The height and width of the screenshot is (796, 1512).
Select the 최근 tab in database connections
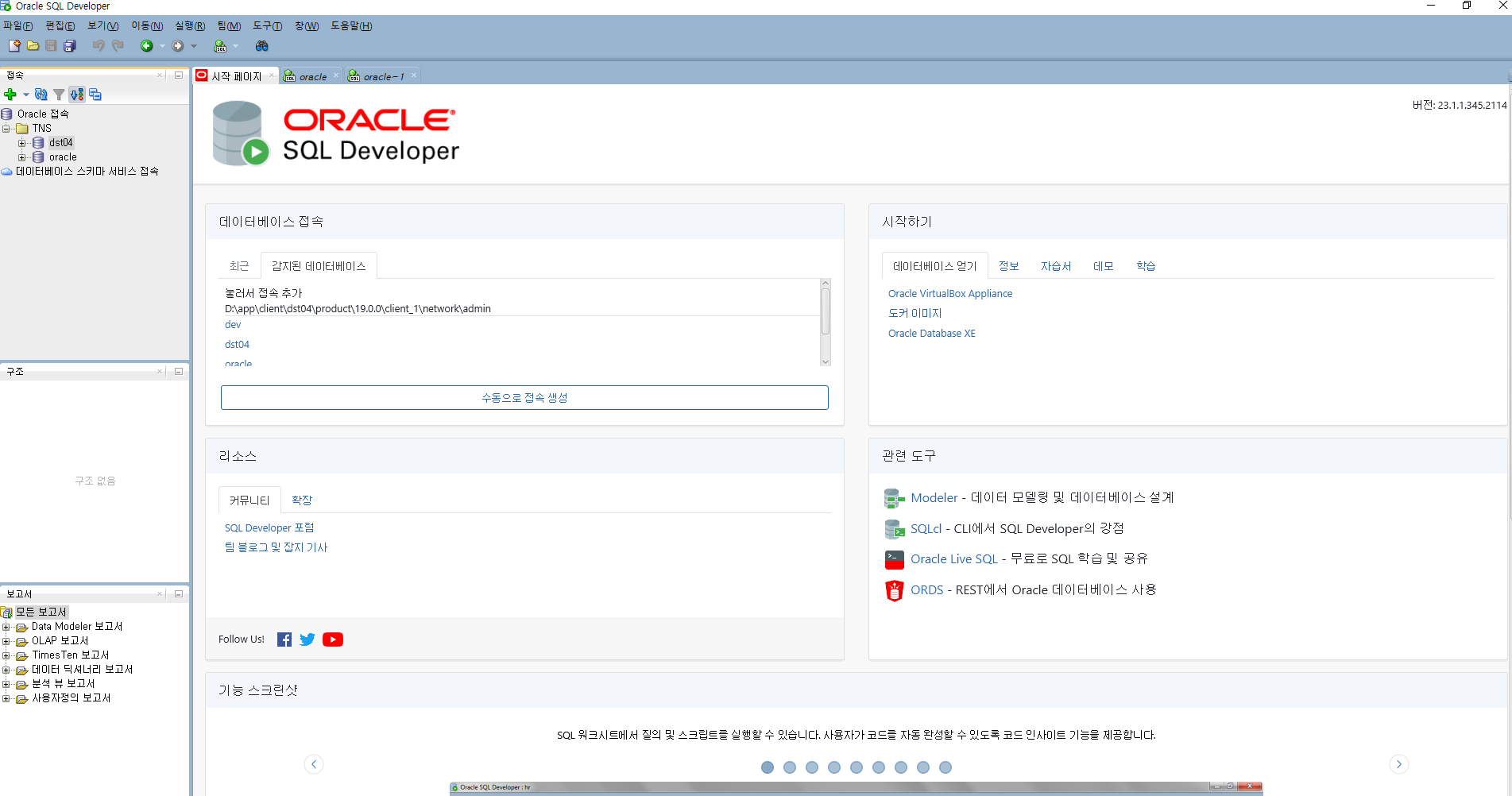tap(239, 266)
